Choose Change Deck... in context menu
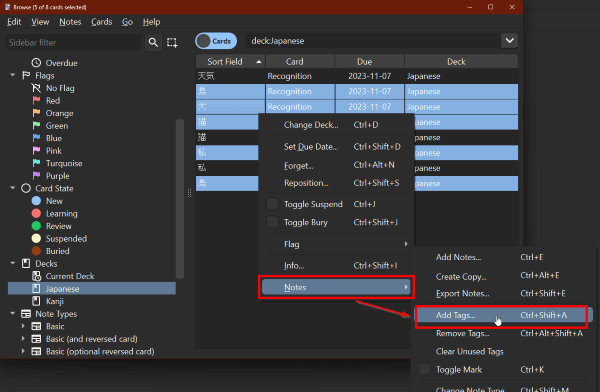The image size is (600, 392). 336,125
